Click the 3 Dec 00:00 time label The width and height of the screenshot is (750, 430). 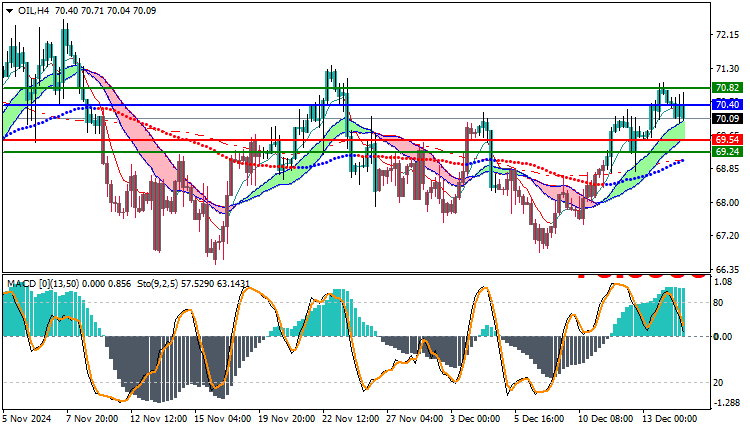tap(475, 419)
